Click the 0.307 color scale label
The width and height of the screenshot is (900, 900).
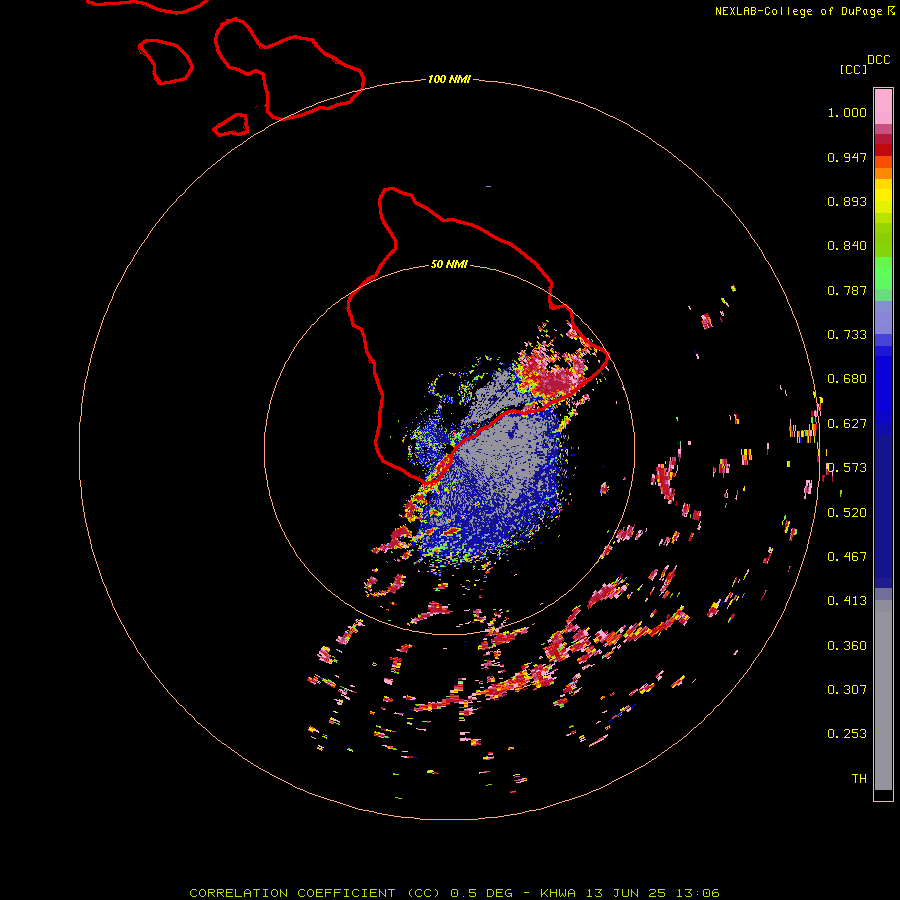tap(847, 690)
